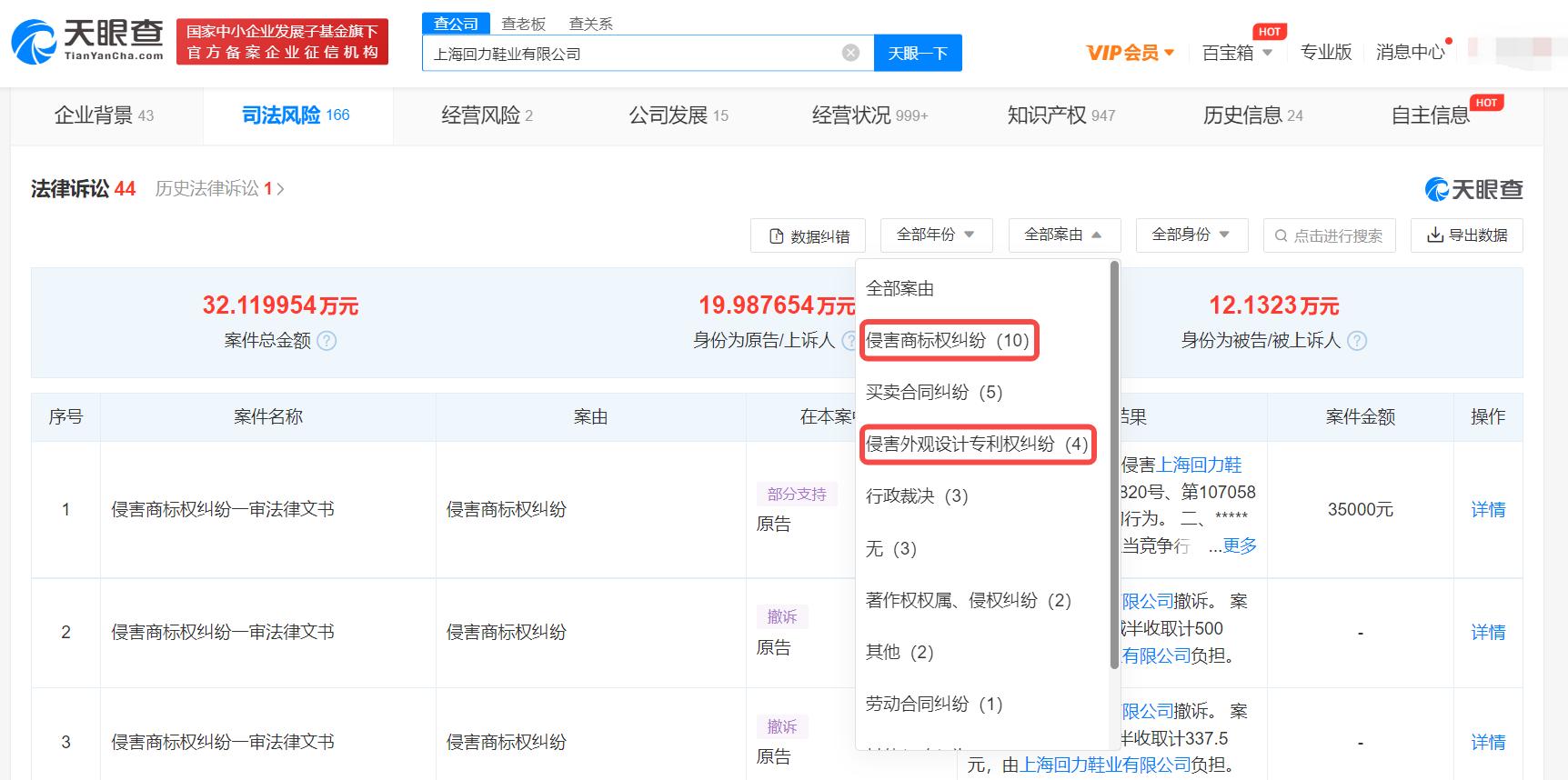Image resolution: width=1568 pixels, height=780 pixels.
Task: Switch to the 经营状况 tab
Action: tap(869, 115)
